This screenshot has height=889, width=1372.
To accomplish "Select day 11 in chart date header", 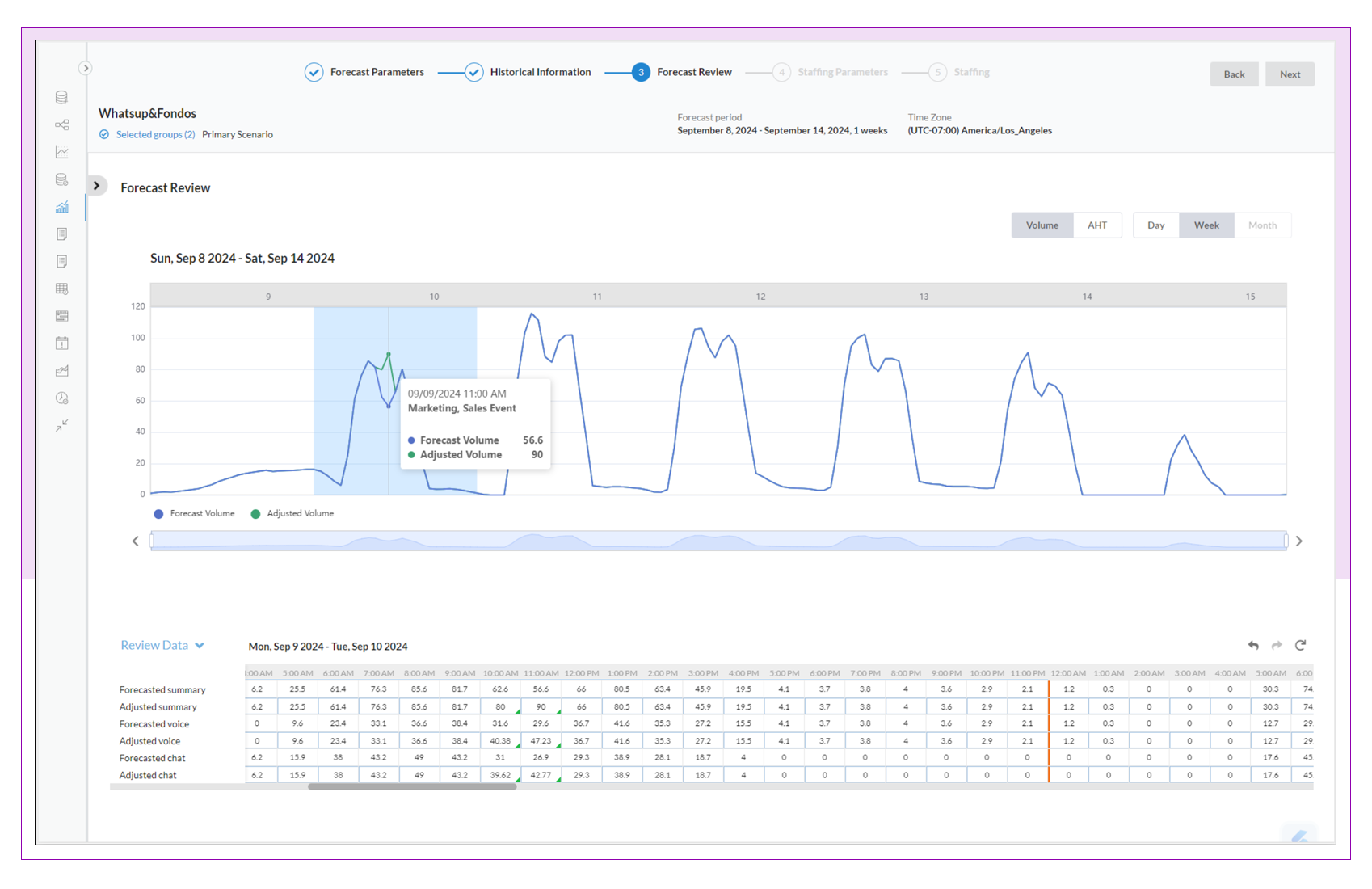I will pyautogui.click(x=597, y=297).
